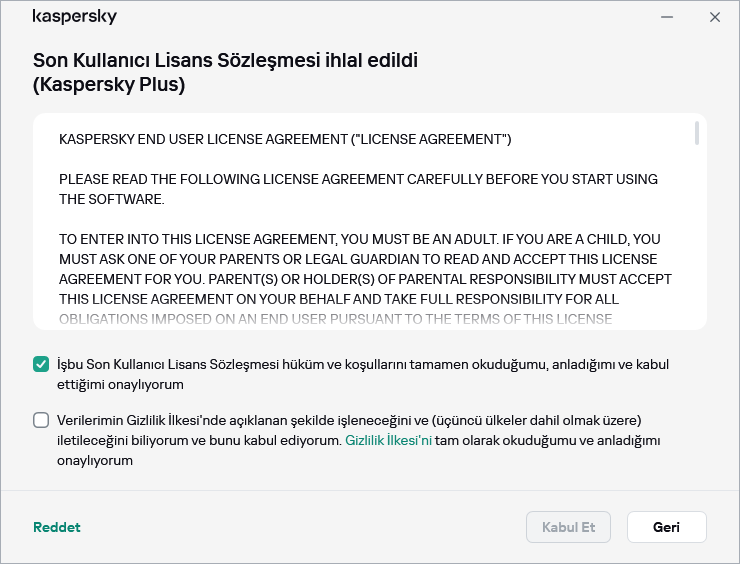Click the 'PLEASE READ THE FOLLOWING' paragraph
Image resolution: width=740 pixels, height=564 pixels.
click(x=358, y=189)
